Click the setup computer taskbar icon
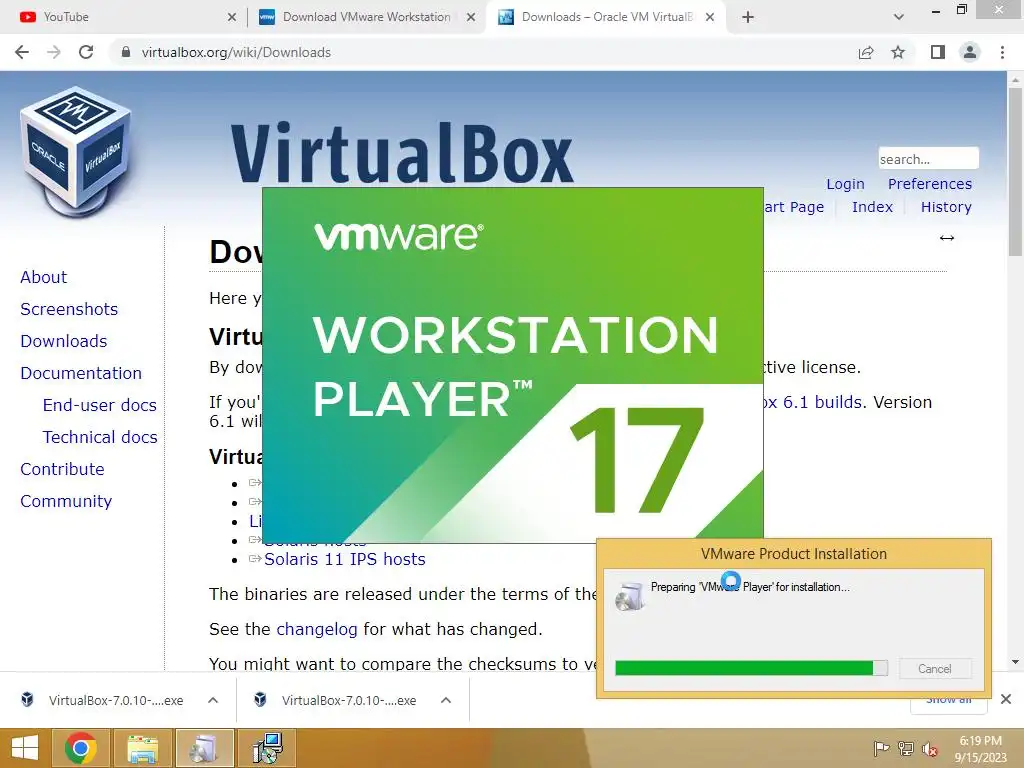 [267, 748]
